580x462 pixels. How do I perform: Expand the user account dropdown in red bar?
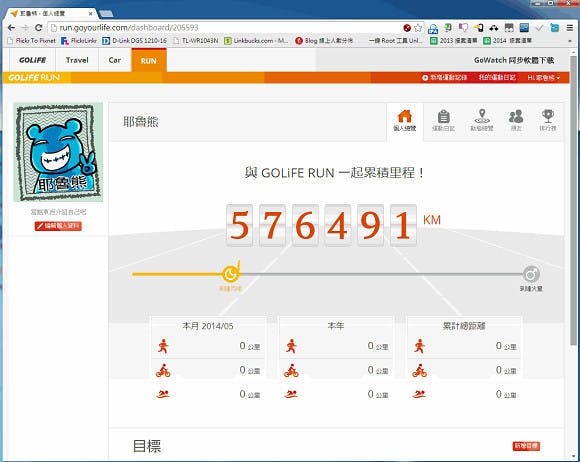click(x=543, y=77)
